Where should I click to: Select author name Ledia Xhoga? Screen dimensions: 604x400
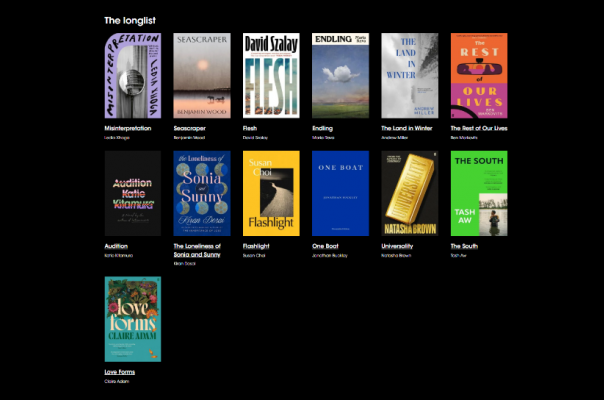pos(117,138)
